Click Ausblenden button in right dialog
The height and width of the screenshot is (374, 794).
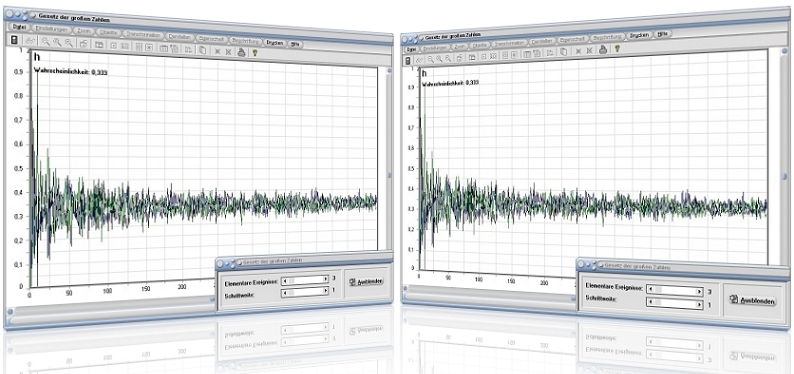[752, 300]
